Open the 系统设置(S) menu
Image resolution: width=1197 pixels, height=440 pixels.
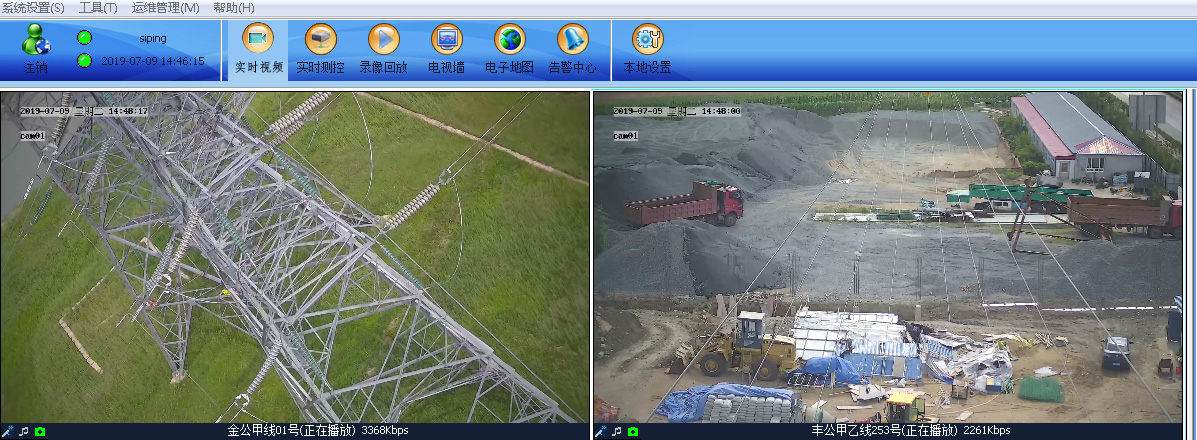[x=34, y=8]
